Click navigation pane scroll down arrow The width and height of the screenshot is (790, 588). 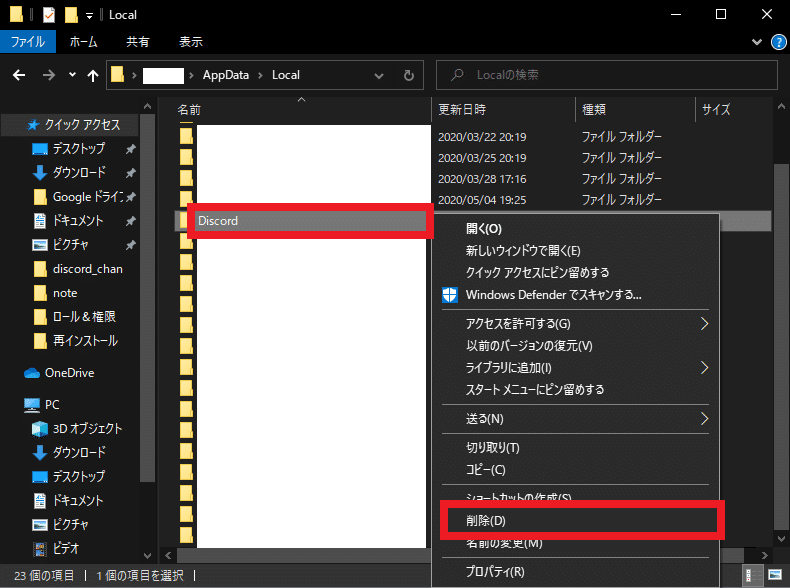tap(147, 556)
